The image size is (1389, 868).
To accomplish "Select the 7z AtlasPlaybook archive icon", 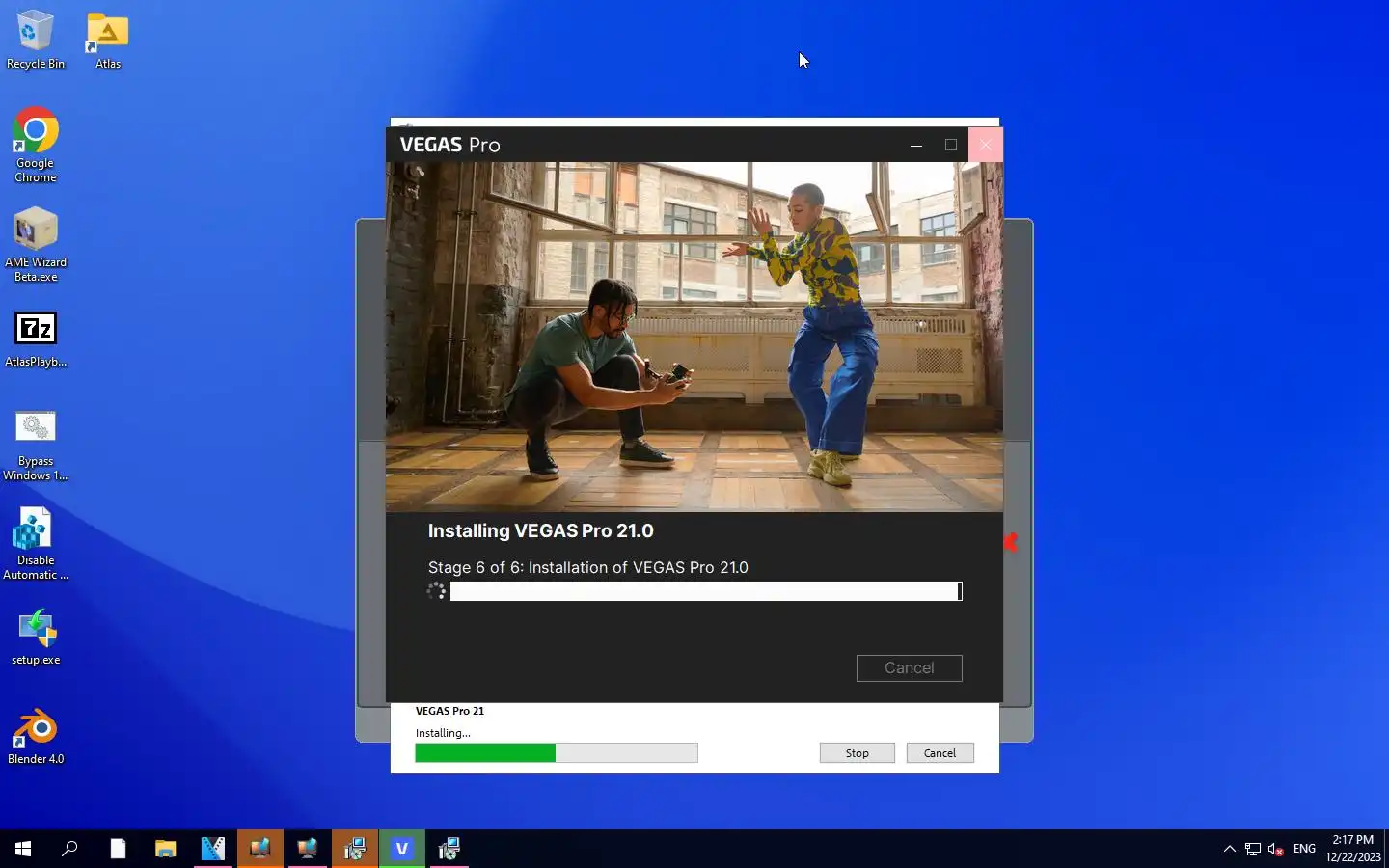I will [x=36, y=339].
